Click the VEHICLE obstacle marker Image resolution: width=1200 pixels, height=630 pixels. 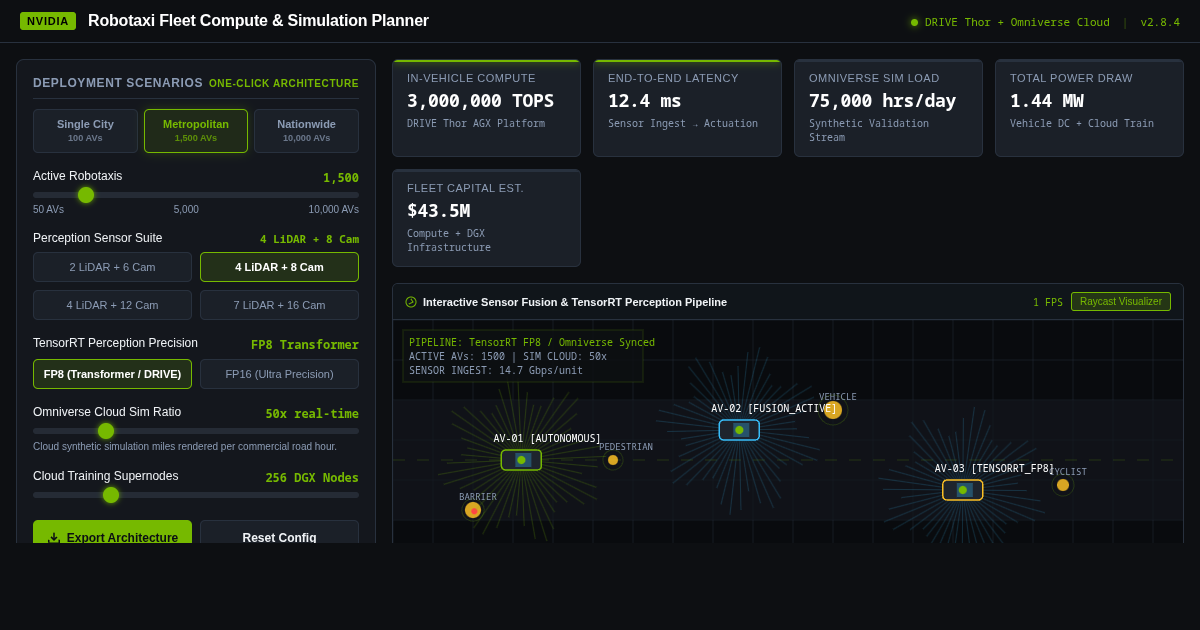(833, 410)
